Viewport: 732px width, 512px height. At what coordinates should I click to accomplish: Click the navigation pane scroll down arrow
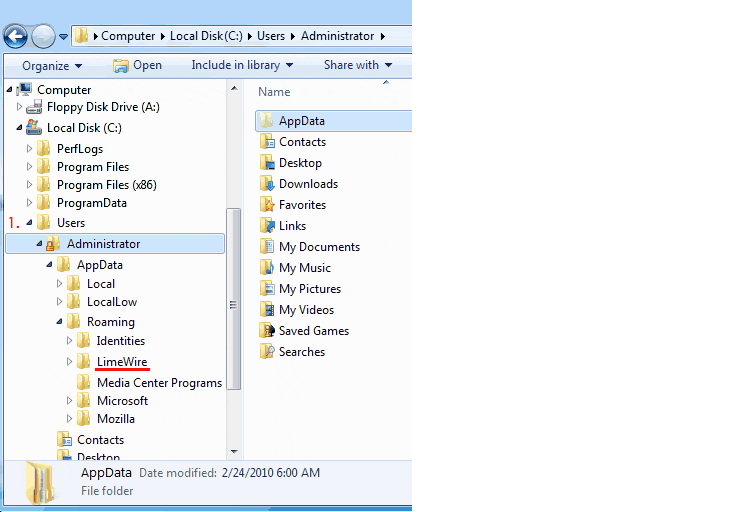pyautogui.click(x=234, y=451)
